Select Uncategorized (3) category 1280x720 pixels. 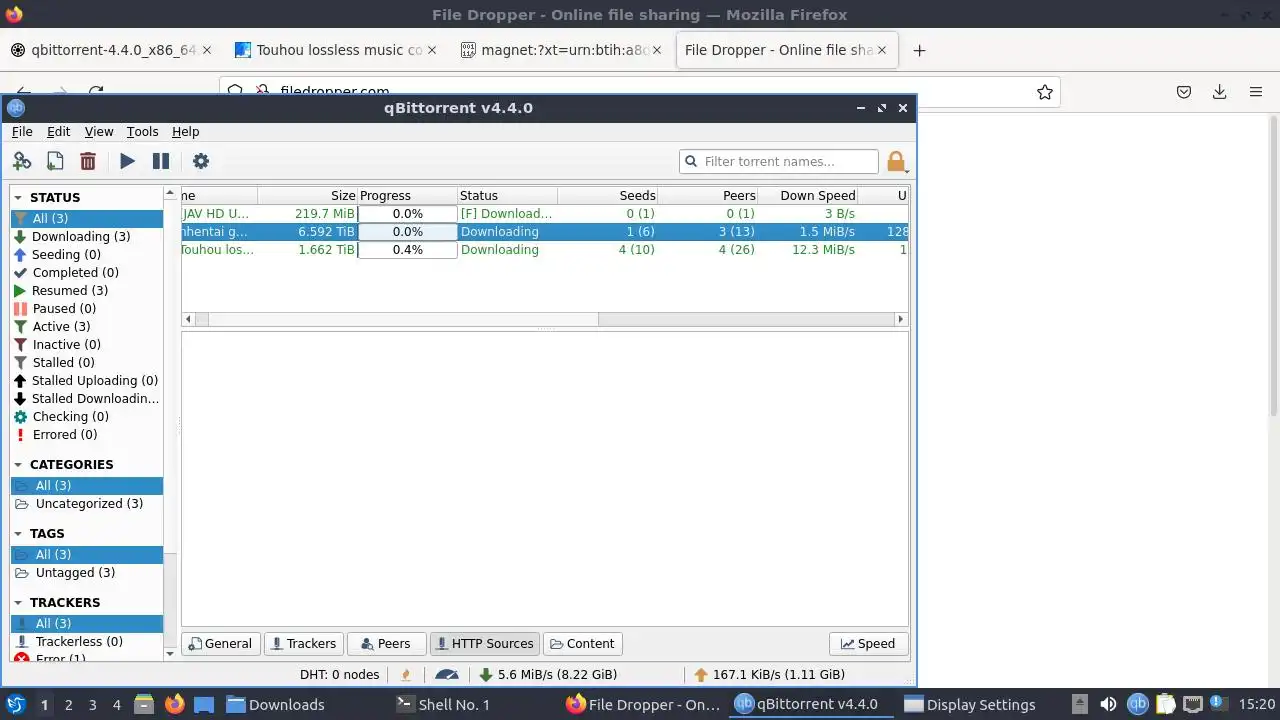(86, 504)
